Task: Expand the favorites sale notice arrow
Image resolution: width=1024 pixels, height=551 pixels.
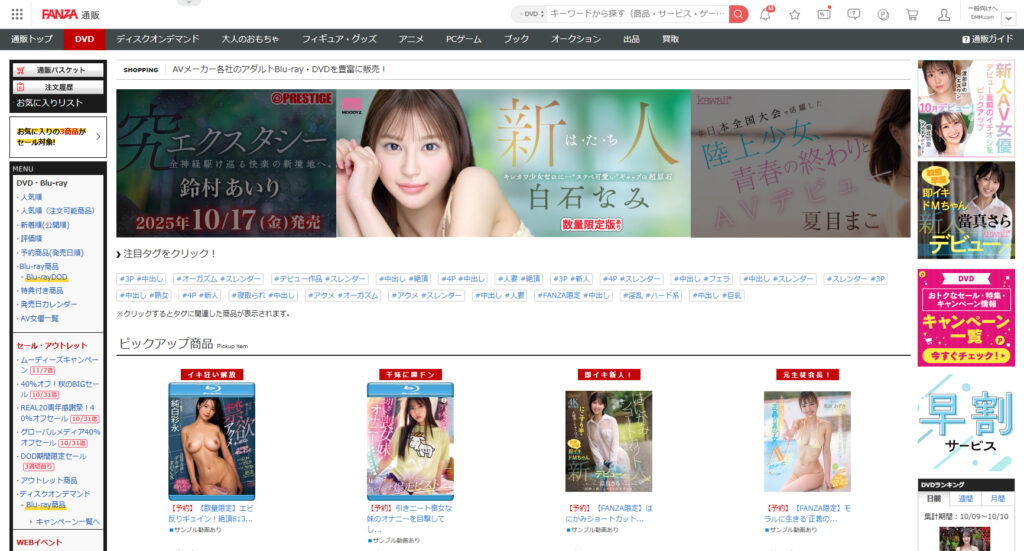Action: 98,137
